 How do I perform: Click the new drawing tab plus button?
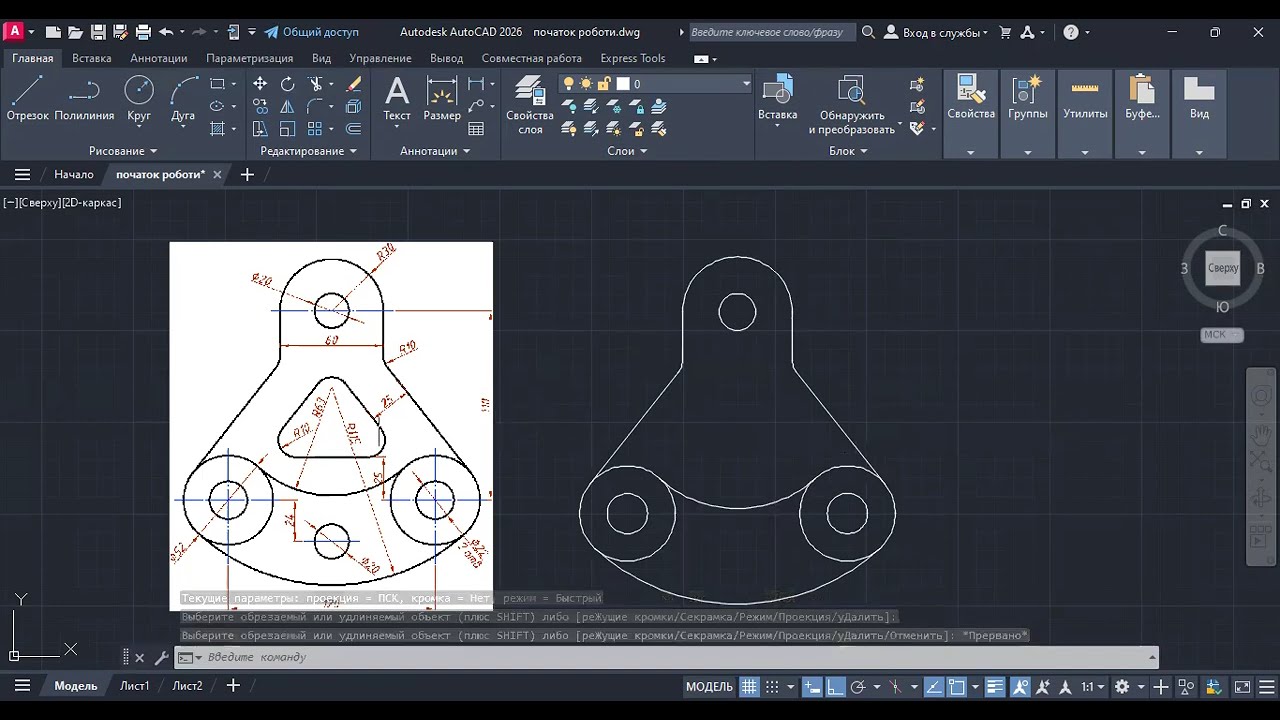pos(247,174)
